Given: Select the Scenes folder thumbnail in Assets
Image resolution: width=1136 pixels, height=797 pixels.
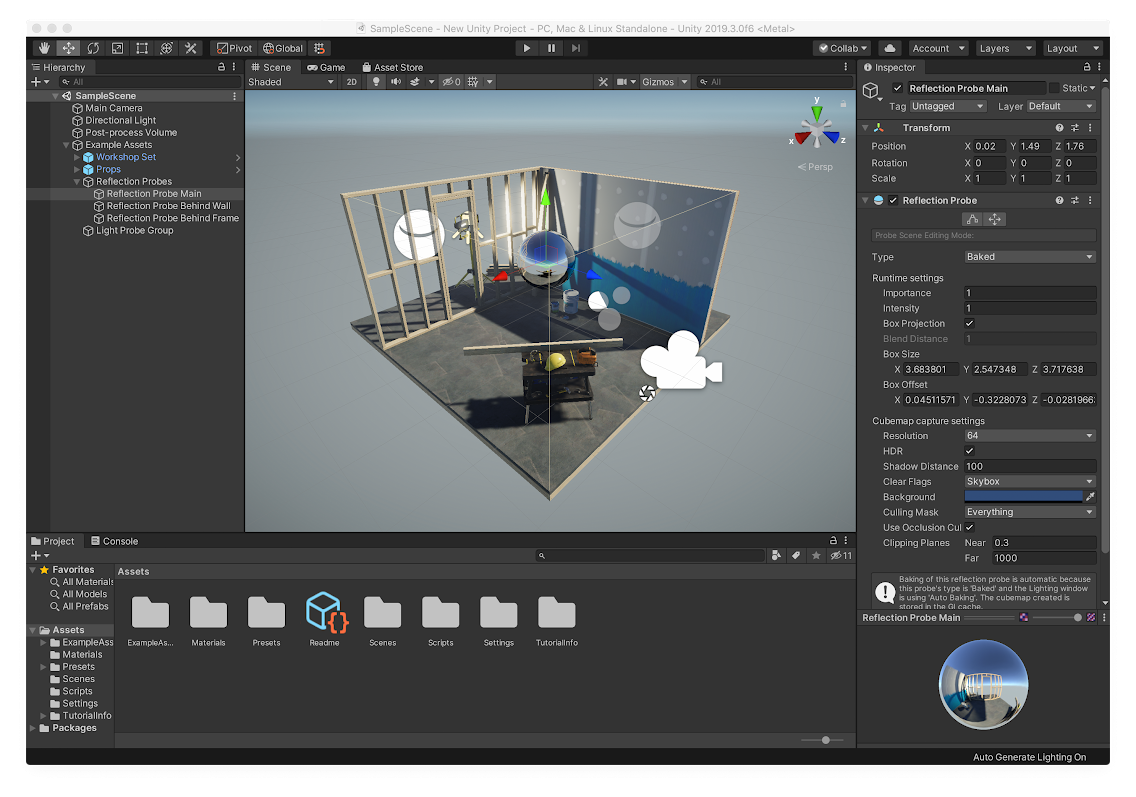Looking at the screenshot, I should coord(382,612).
